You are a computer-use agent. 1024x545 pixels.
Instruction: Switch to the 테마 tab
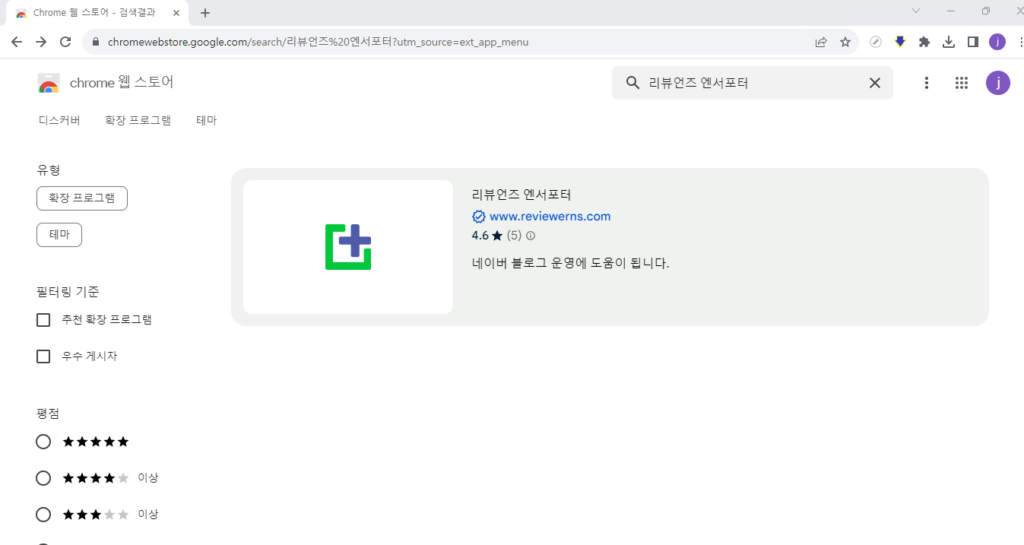click(x=206, y=120)
